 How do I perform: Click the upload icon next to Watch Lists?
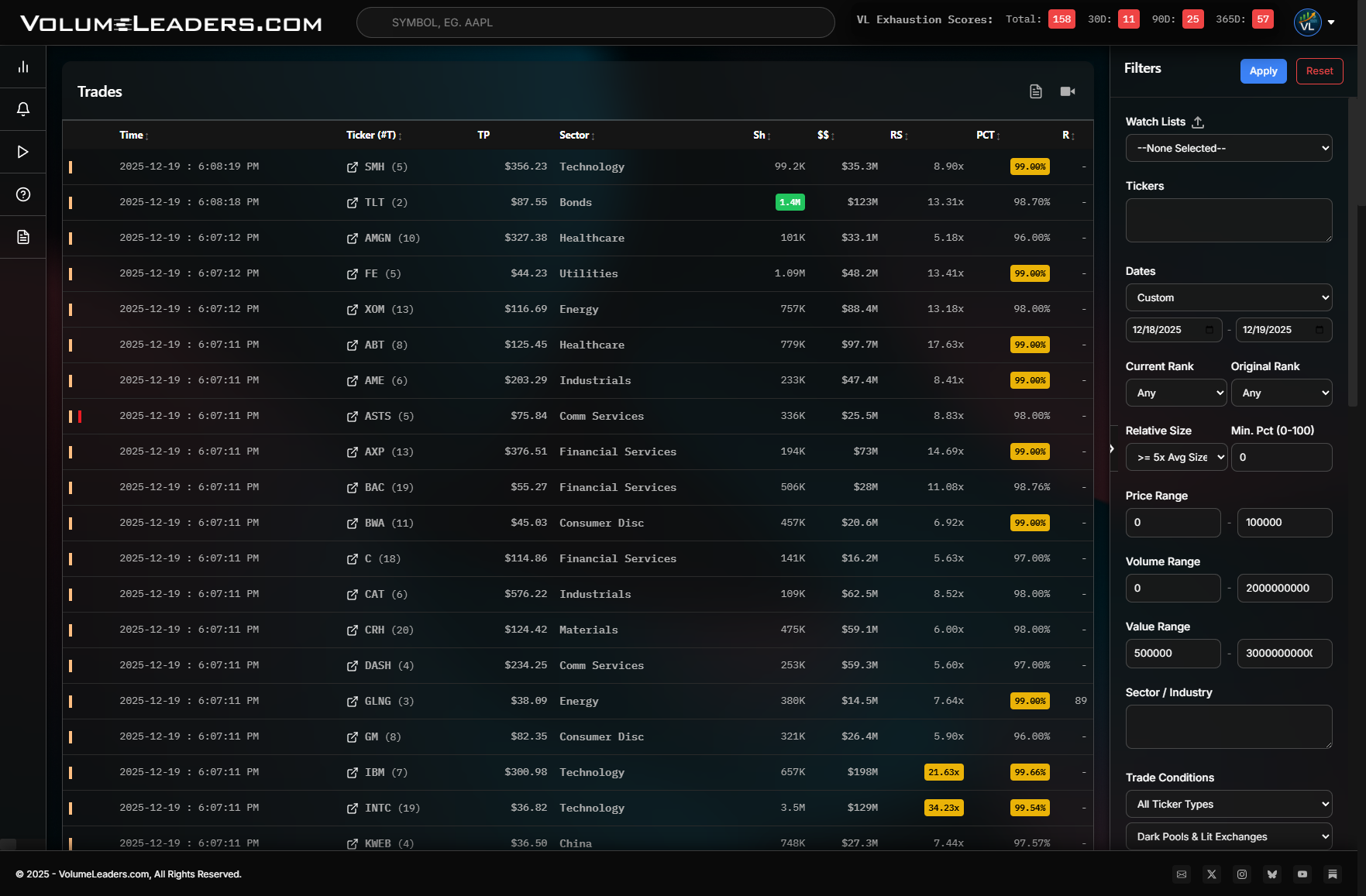point(1198,122)
